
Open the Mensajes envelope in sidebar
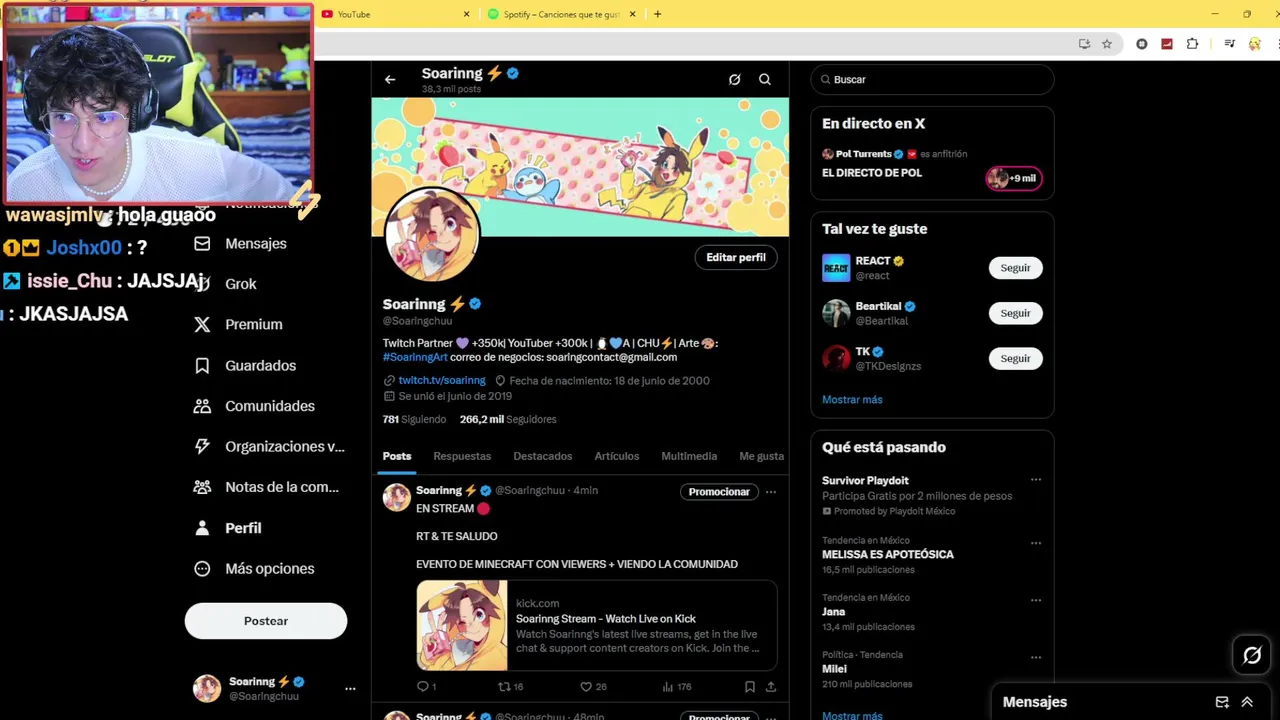coord(240,244)
